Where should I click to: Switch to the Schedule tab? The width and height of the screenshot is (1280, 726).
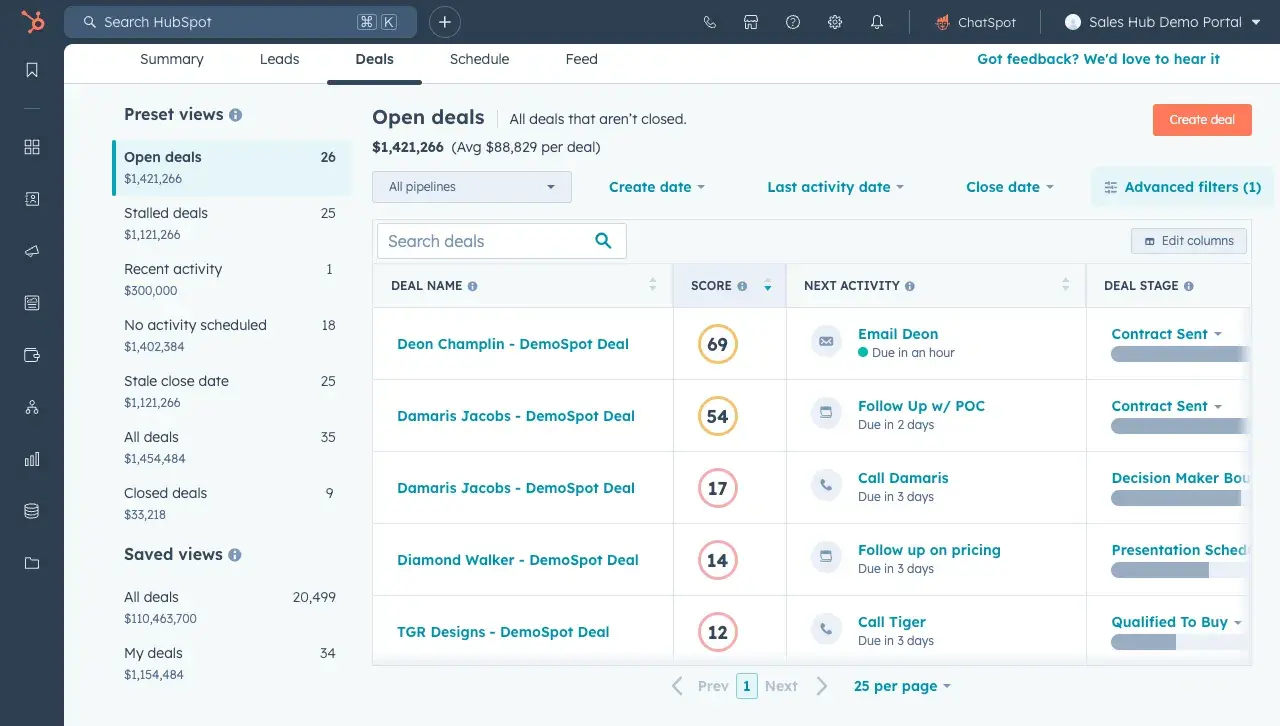479,59
